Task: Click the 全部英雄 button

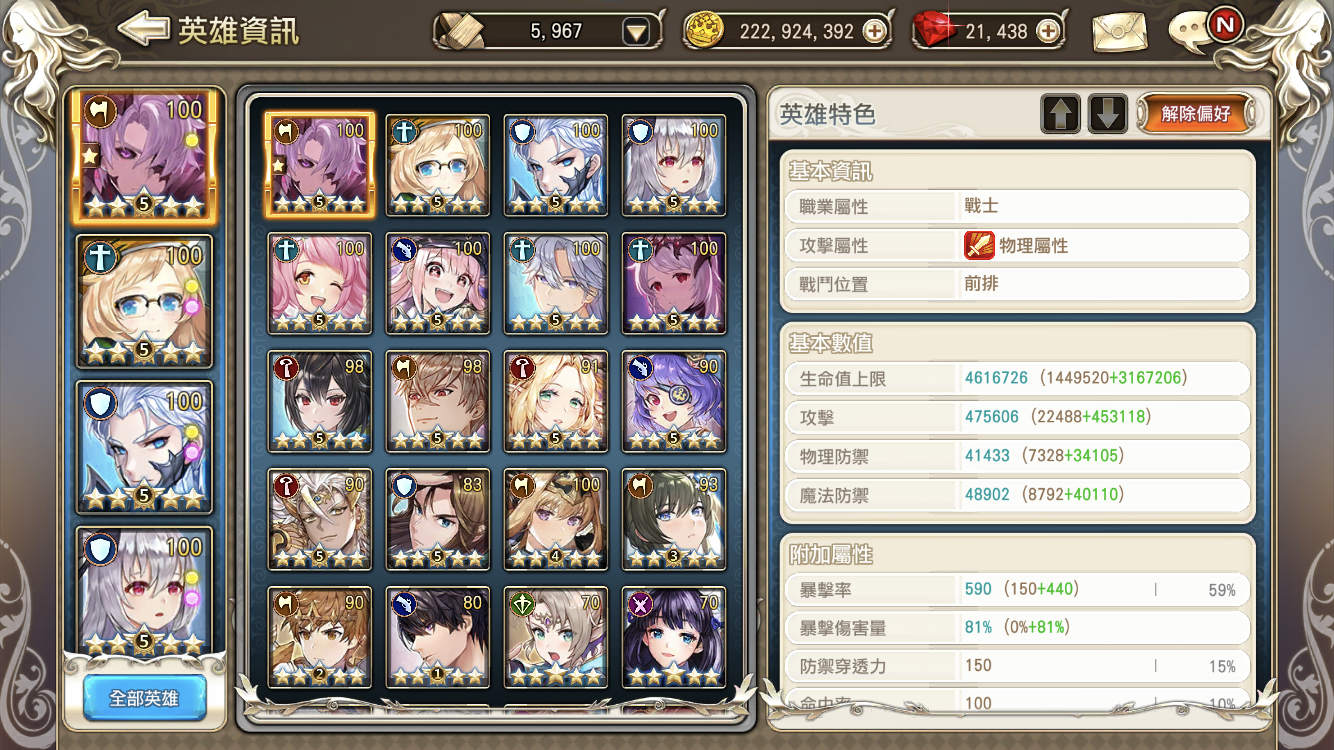Action: pyautogui.click(x=145, y=698)
